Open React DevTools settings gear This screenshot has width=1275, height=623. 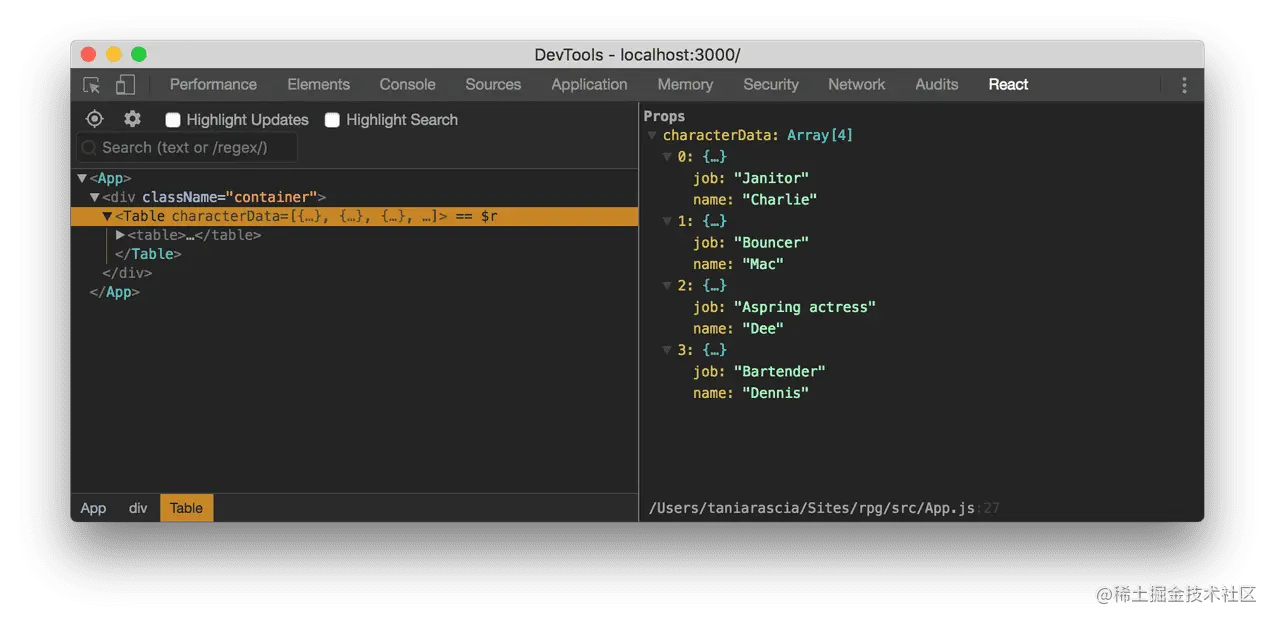[132, 119]
